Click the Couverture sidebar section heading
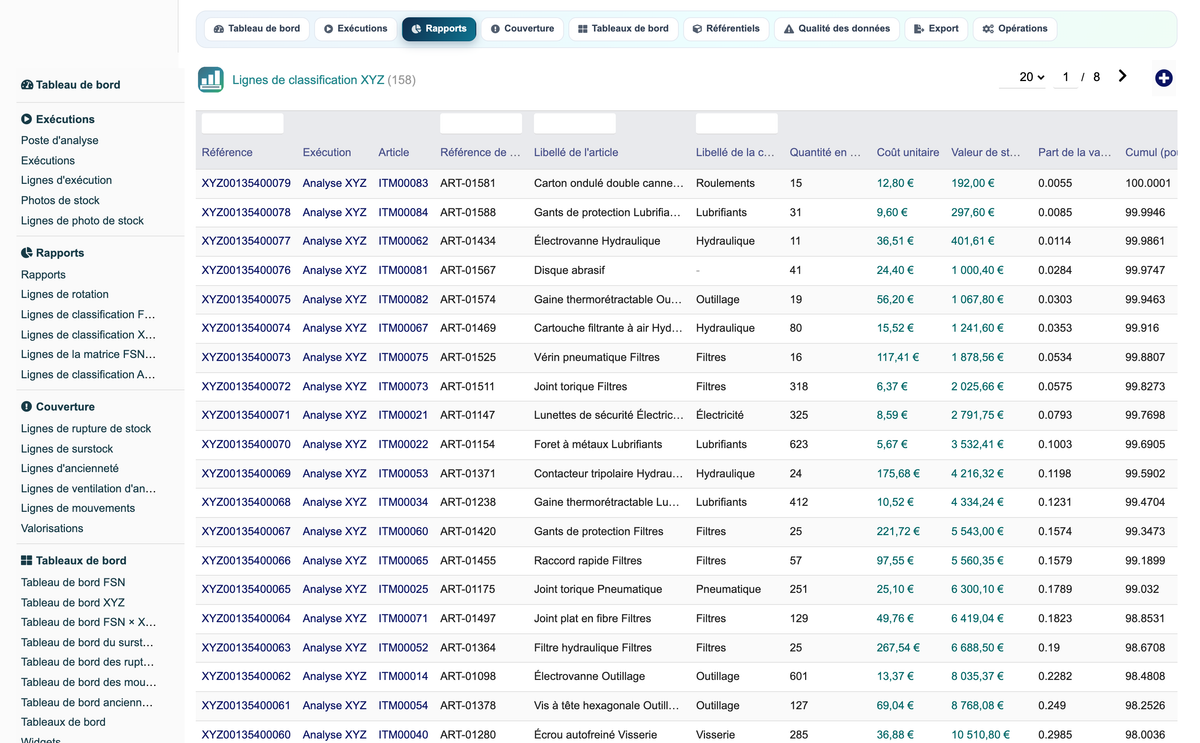1200x743 pixels. point(58,407)
